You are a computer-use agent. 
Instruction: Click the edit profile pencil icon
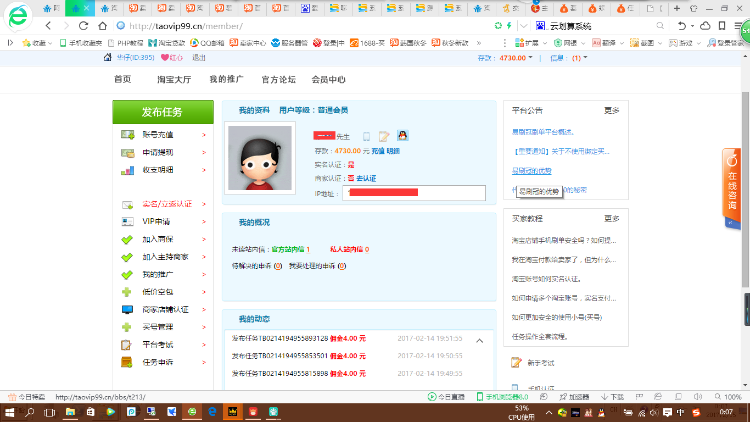(x=384, y=136)
